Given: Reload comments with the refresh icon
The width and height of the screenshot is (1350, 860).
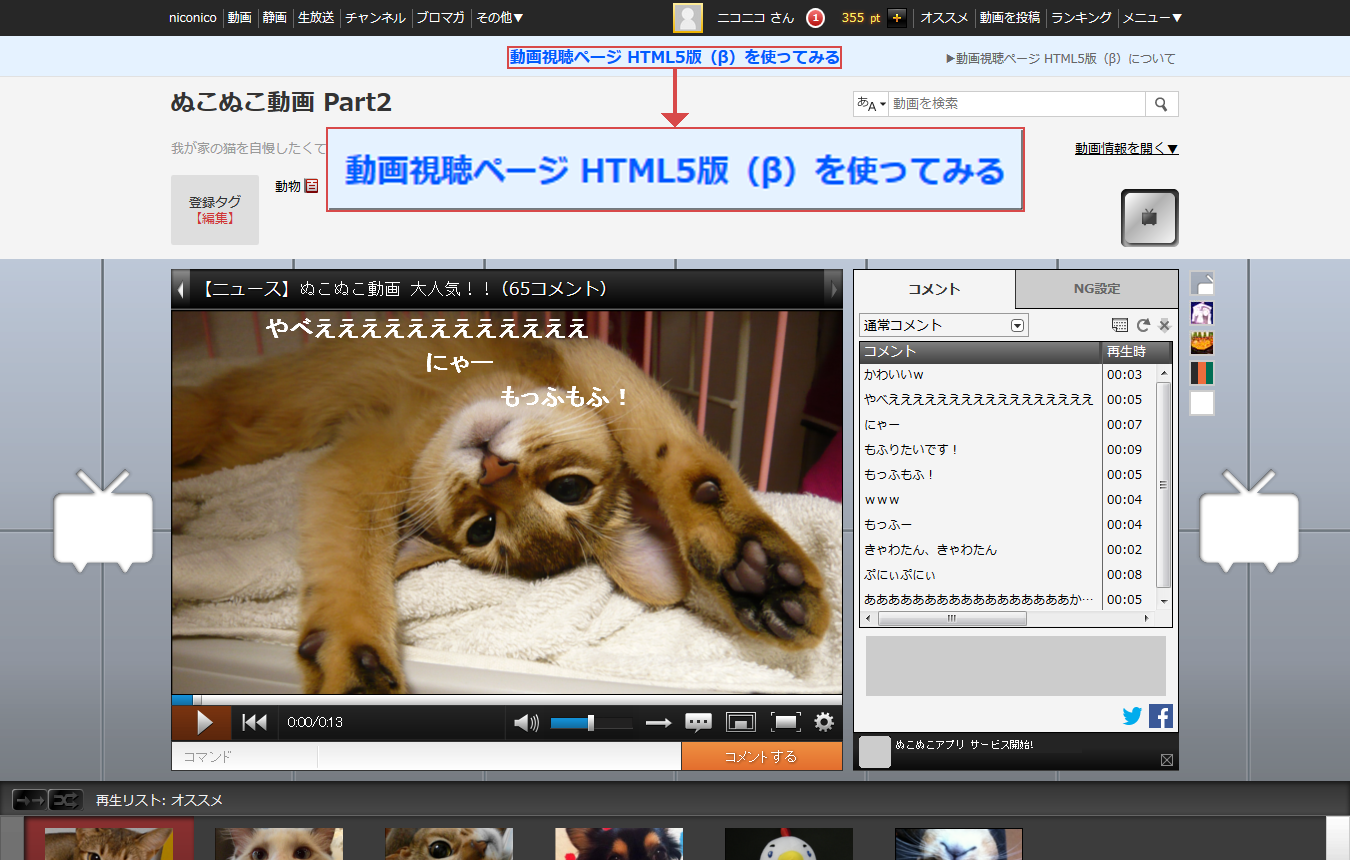Looking at the screenshot, I should coord(1143,325).
